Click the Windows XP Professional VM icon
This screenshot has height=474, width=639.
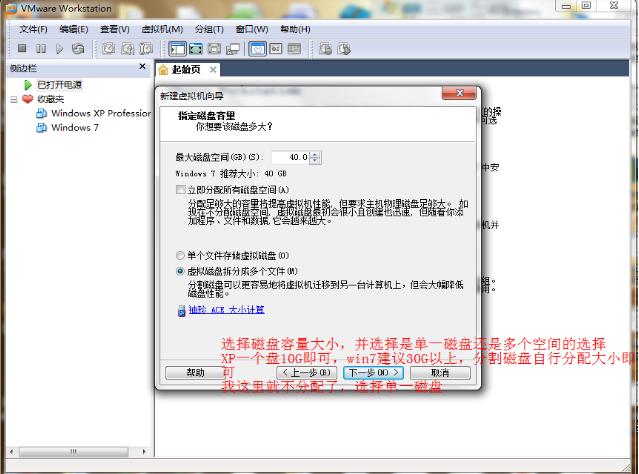pyautogui.click(x=41, y=113)
